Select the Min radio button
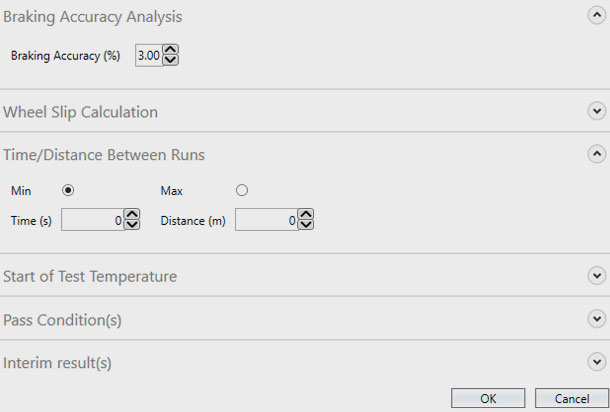This screenshot has height=412, width=610. coord(69,190)
